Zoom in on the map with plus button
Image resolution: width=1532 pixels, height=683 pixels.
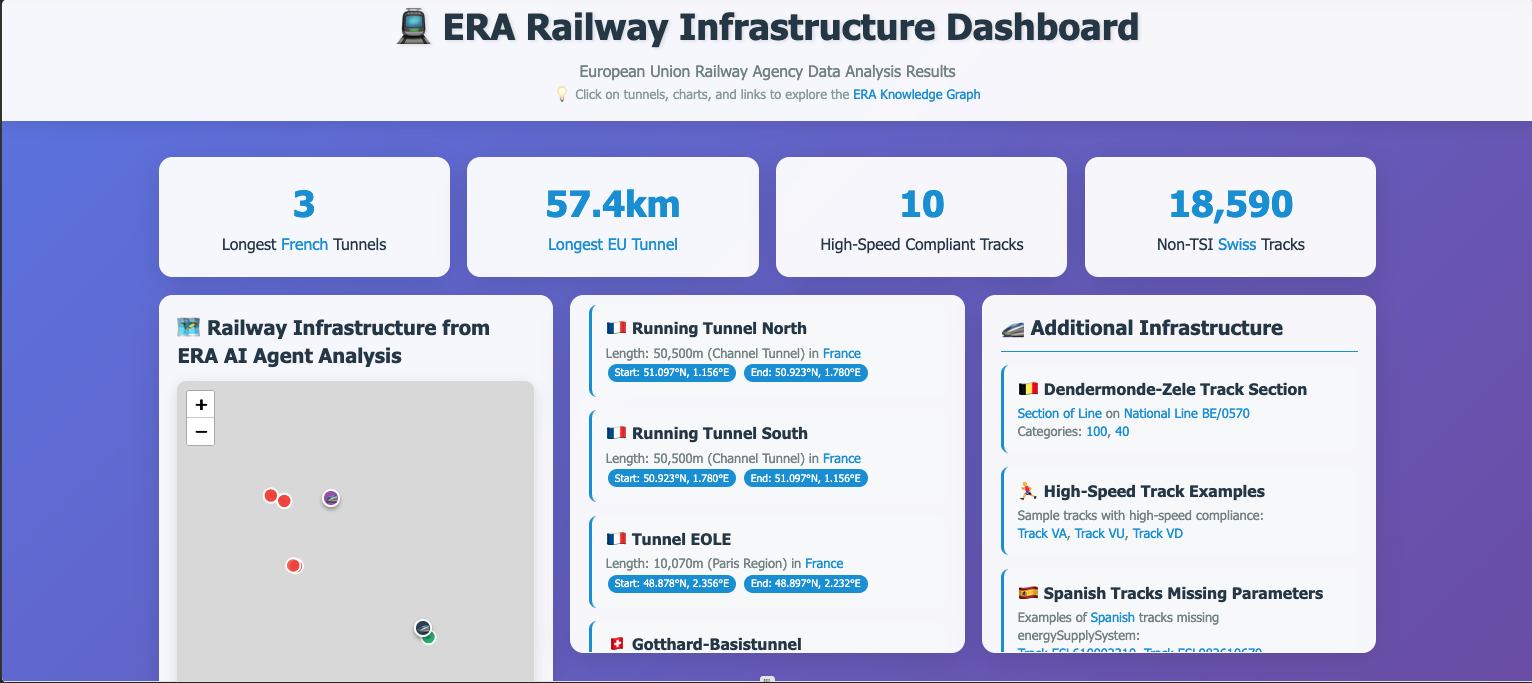pos(201,404)
